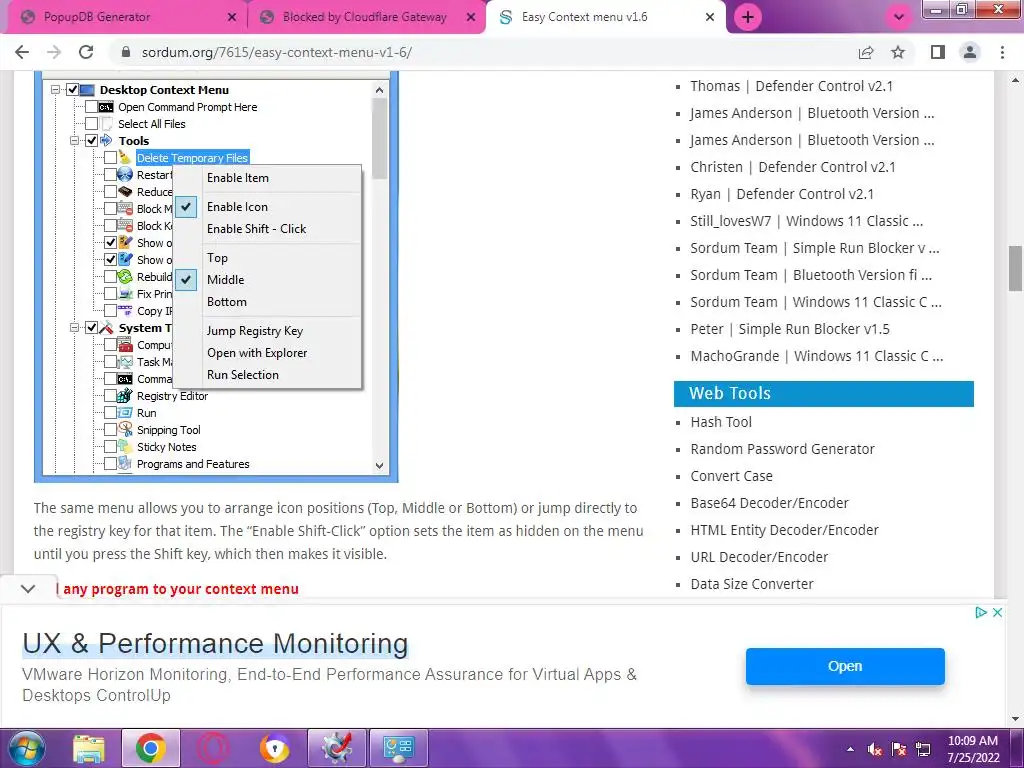Open File Explorer from the taskbar
Screen dimensions: 1024x768
click(x=89, y=748)
